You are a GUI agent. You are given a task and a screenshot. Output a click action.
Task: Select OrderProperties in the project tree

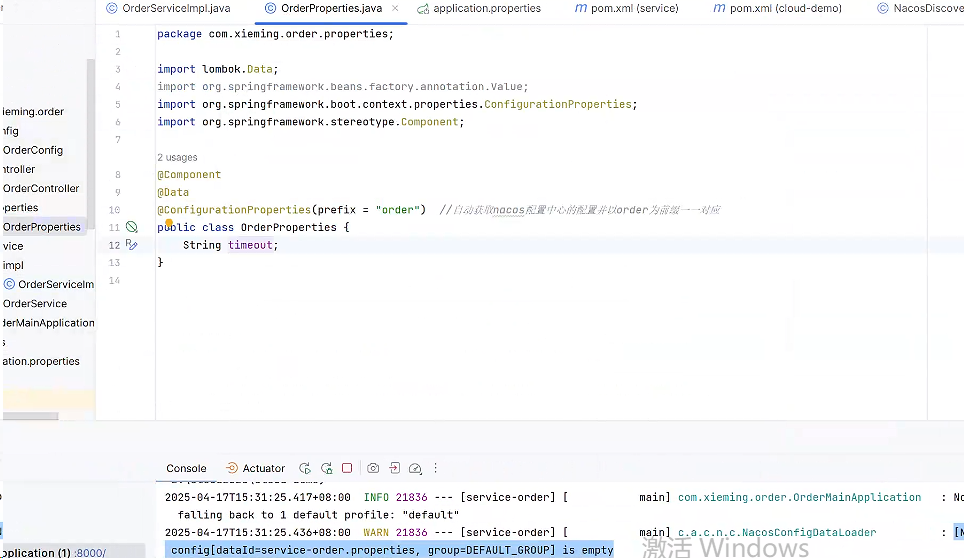42,227
